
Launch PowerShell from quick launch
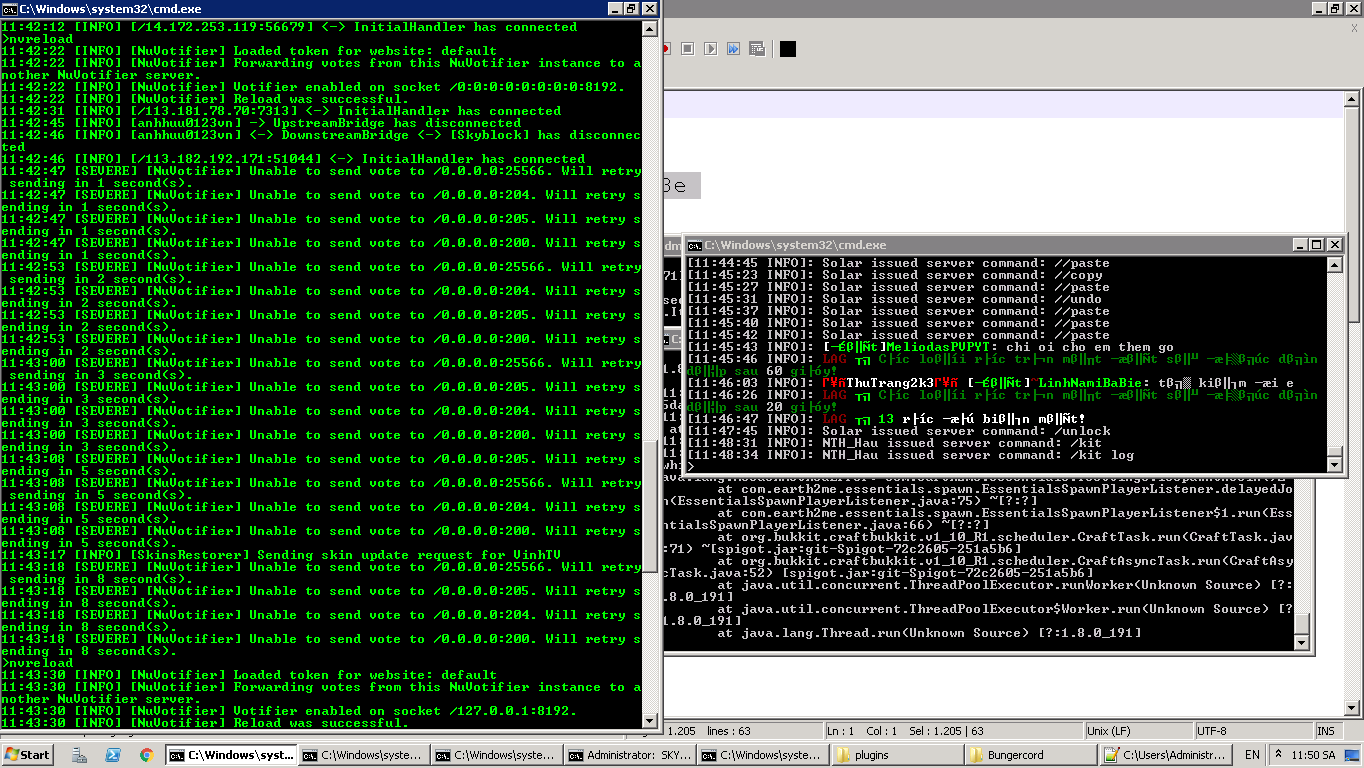click(113, 755)
